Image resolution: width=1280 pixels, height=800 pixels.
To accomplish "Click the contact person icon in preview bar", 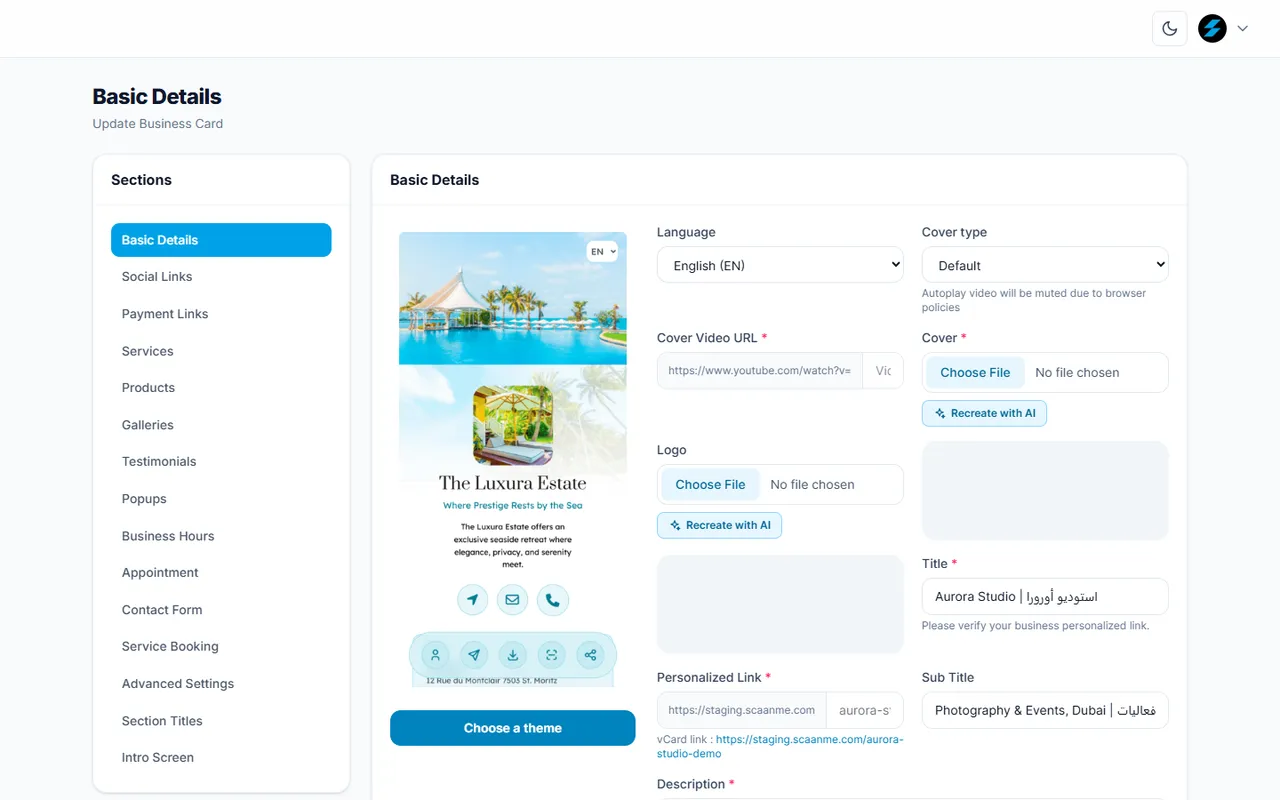I will 435,655.
